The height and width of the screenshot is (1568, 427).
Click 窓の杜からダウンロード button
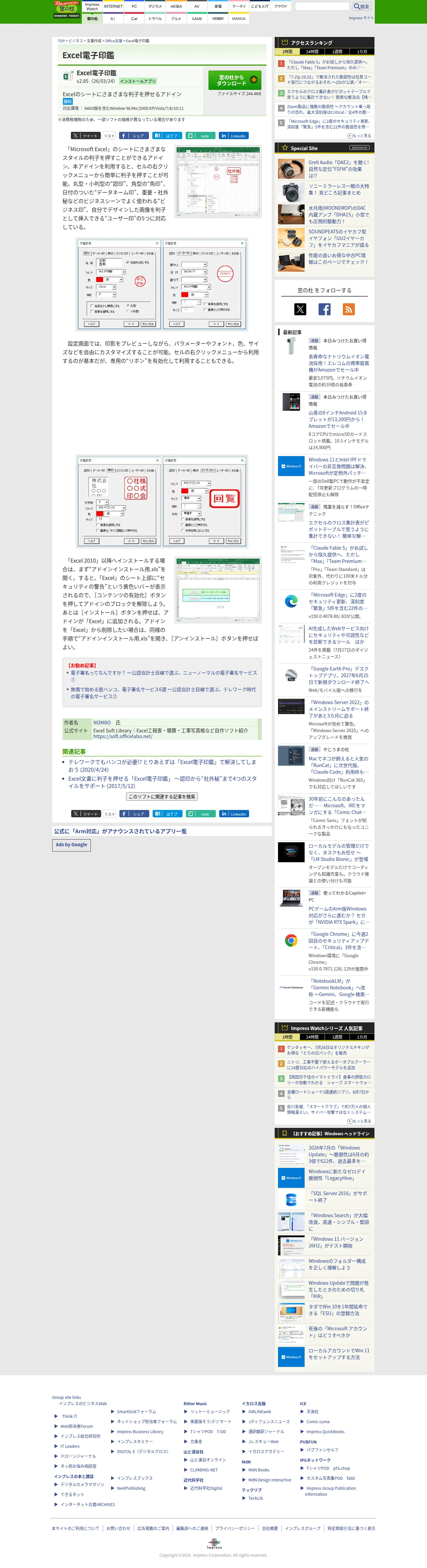pyautogui.click(x=235, y=80)
